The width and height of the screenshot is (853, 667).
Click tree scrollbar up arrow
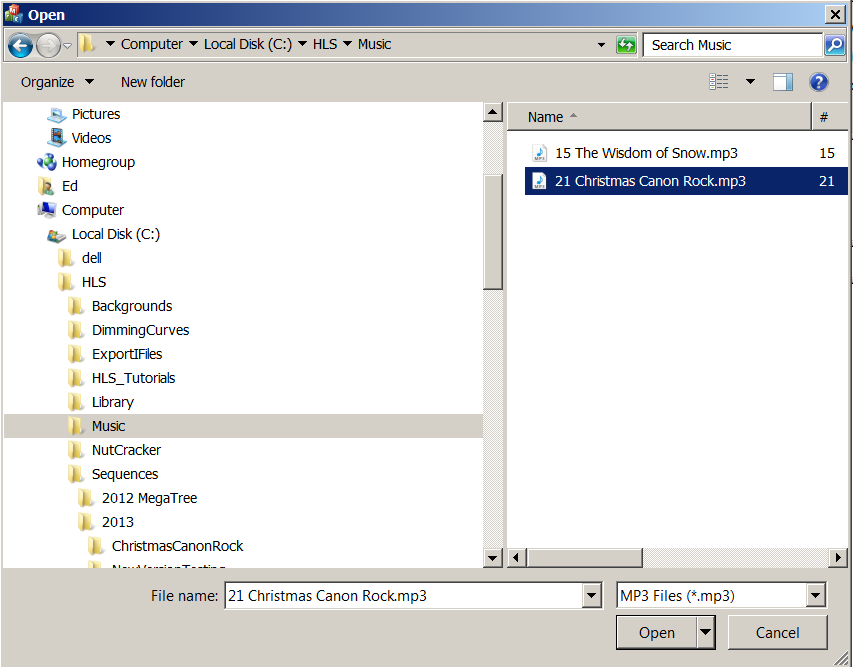(x=492, y=113)
